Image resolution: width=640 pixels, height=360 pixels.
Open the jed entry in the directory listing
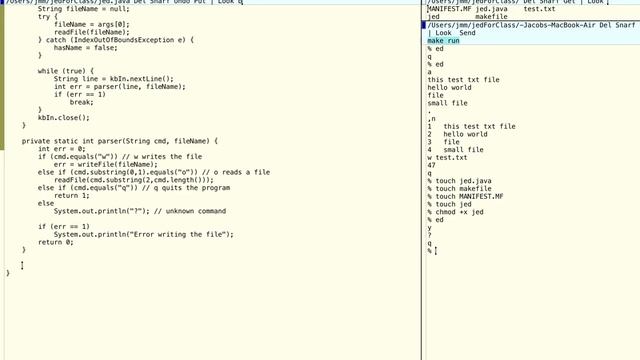click(x=433, y=16)
